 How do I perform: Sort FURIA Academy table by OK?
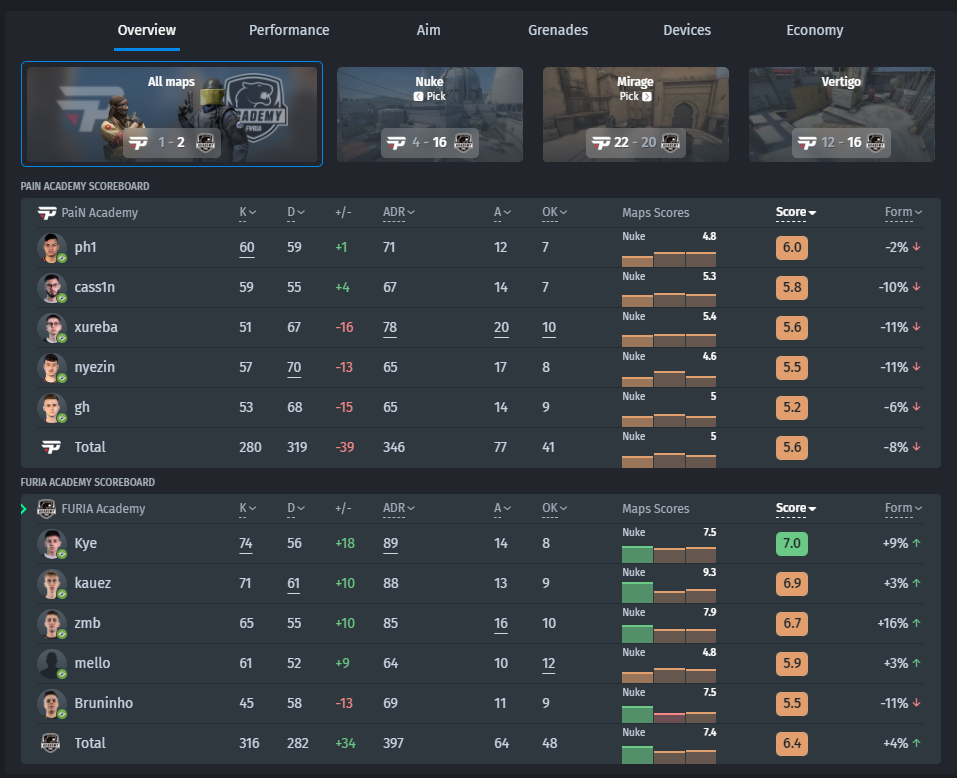(555, 508)
